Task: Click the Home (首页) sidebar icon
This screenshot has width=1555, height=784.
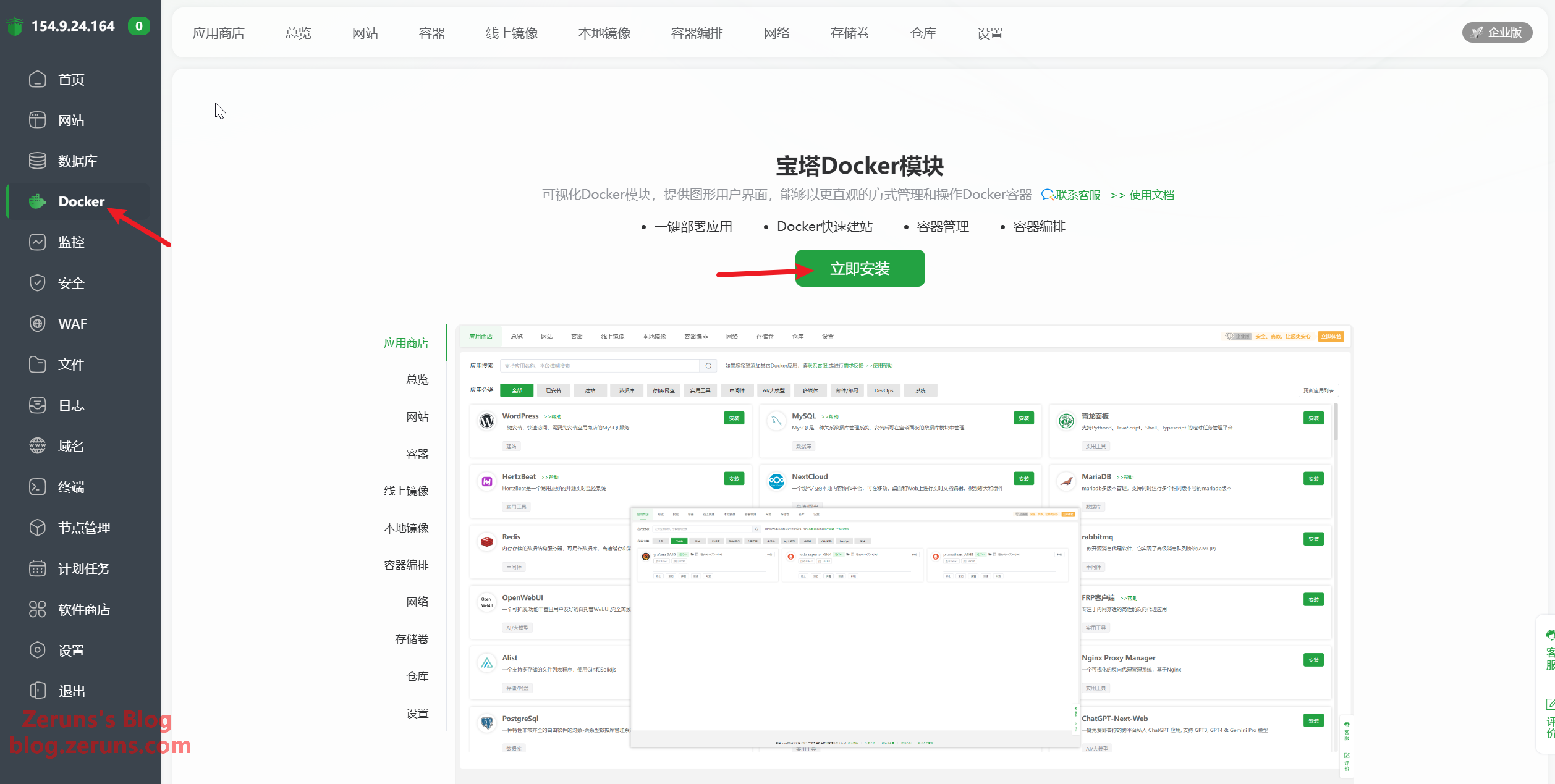Action: (x=37, y=79)
